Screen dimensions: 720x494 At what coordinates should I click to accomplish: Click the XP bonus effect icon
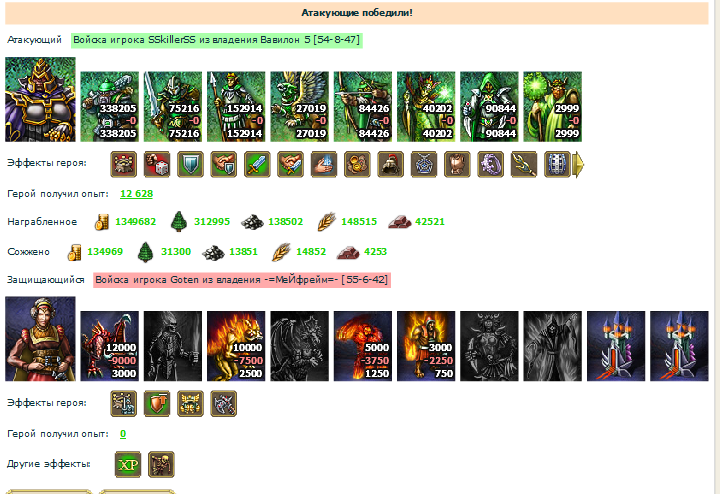tap(128, 464)
